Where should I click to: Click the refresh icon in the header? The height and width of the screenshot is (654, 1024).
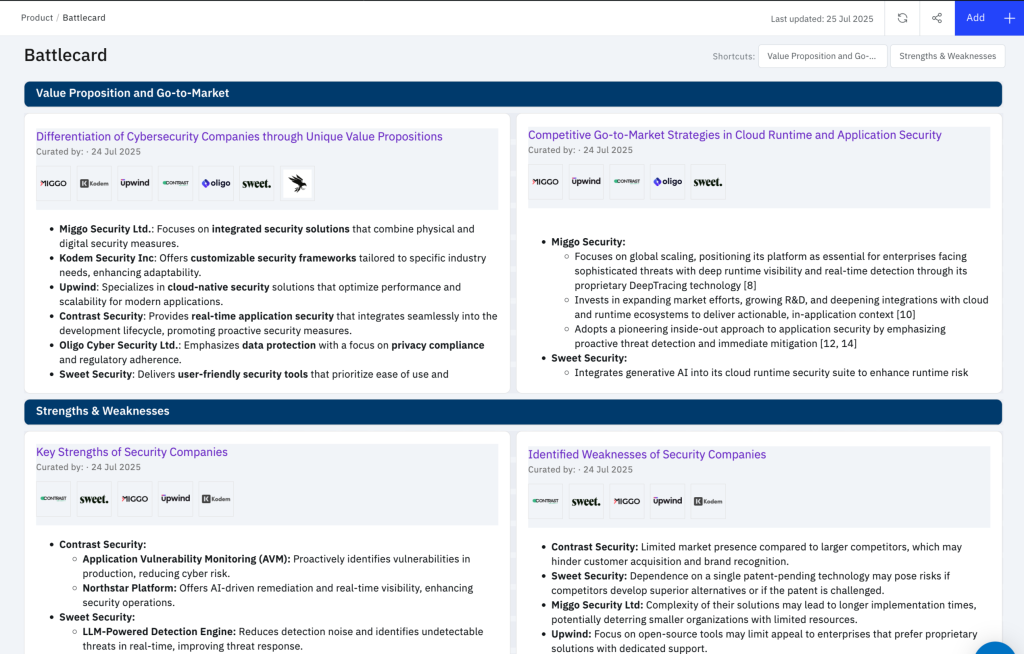[x=902, y=18]
